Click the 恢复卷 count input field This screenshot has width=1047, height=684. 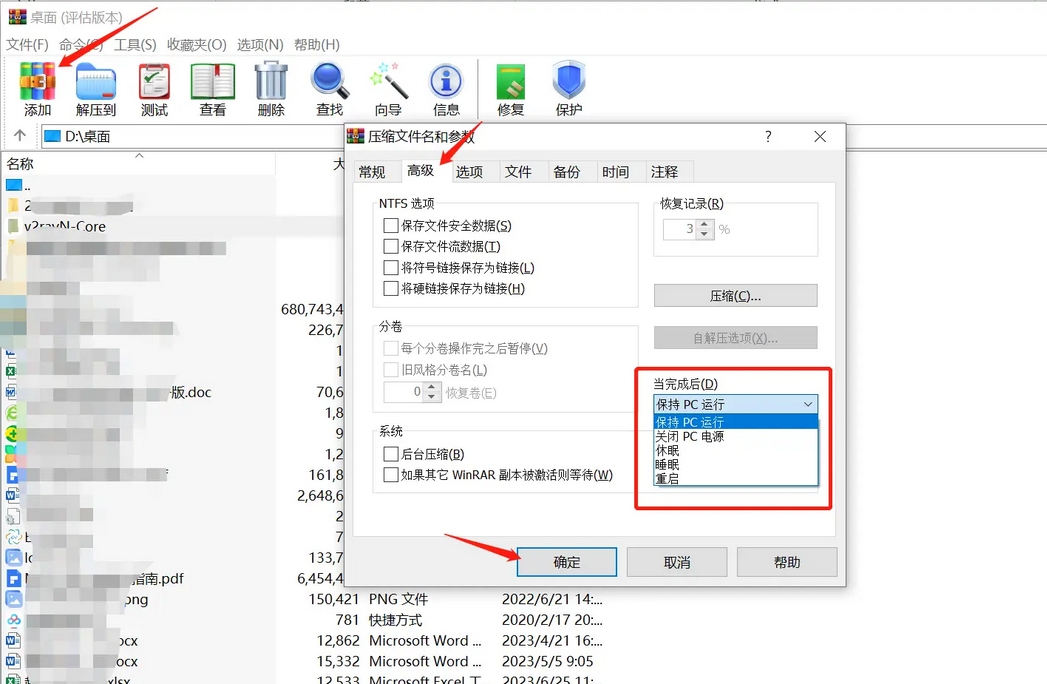(404, 391)
